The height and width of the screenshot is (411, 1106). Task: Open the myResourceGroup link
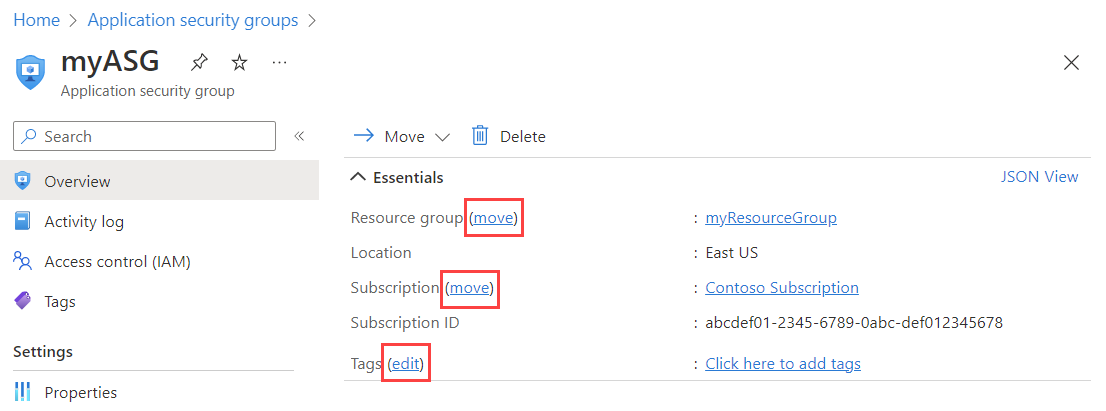(x=770, y=218)
